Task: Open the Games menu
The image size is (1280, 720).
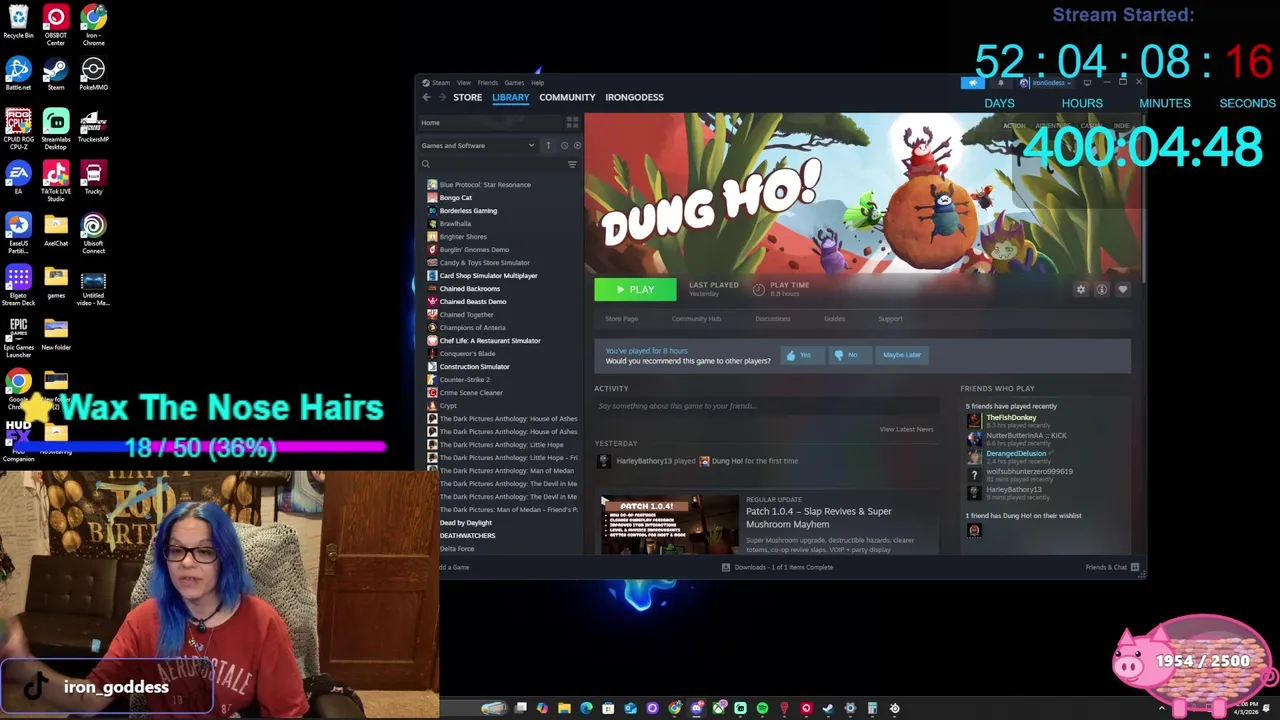Action: coord(514,83)
